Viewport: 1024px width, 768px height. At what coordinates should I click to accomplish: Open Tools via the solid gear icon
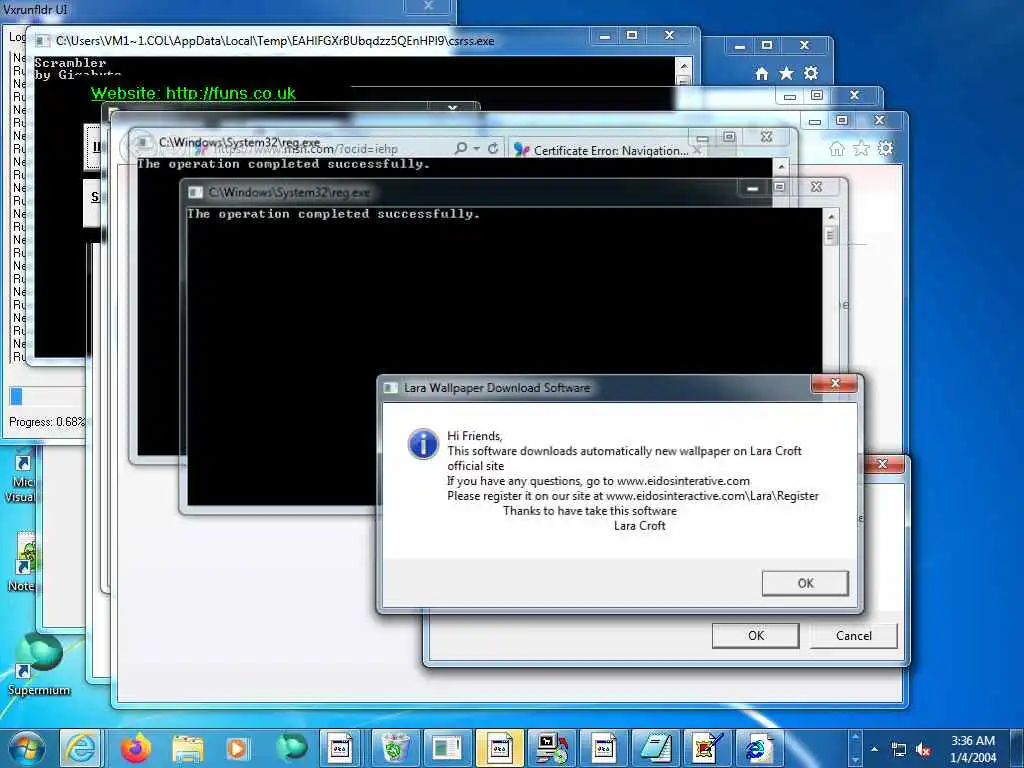tap(811, 73)
